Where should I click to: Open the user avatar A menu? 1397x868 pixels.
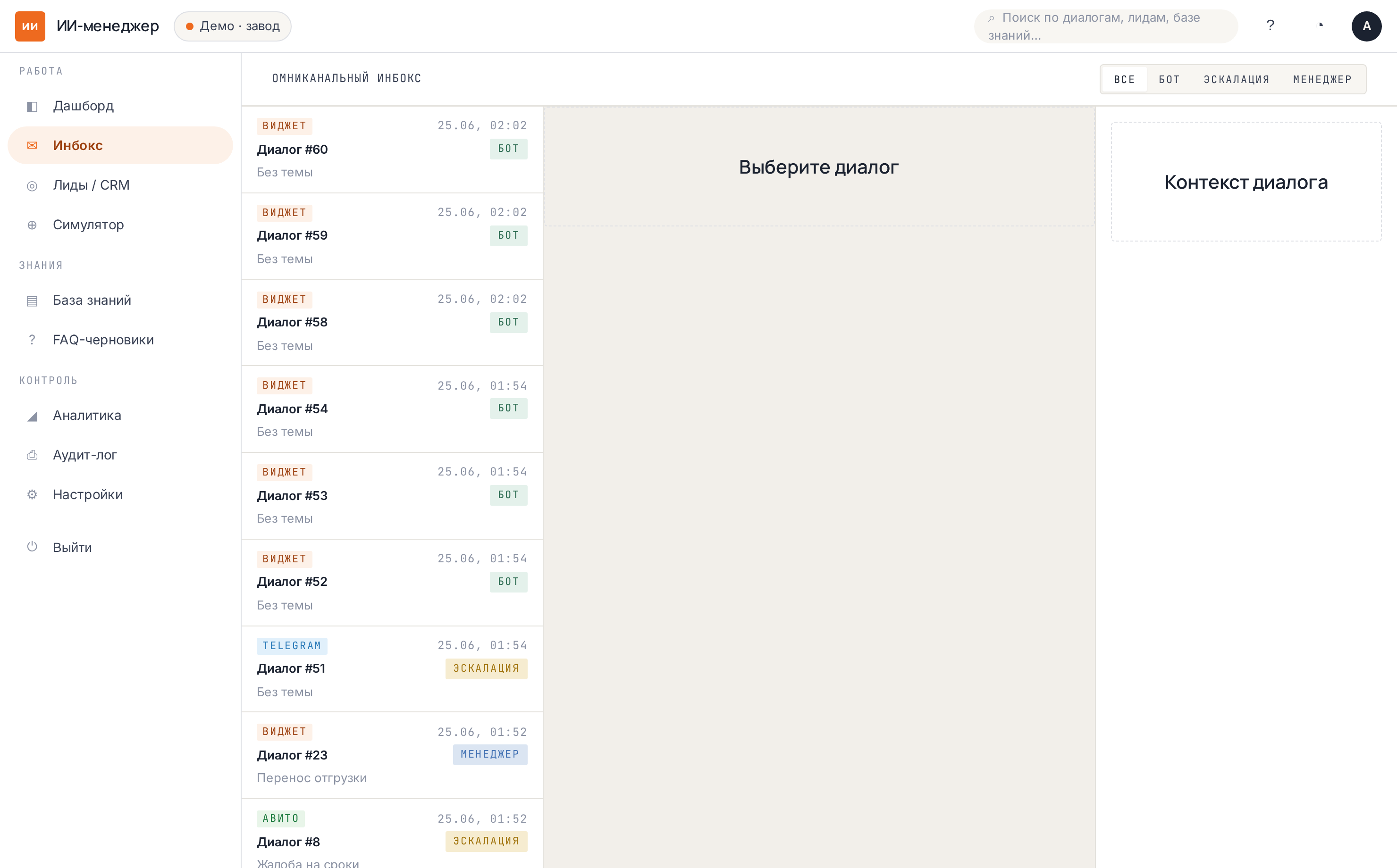(1367, 26)
